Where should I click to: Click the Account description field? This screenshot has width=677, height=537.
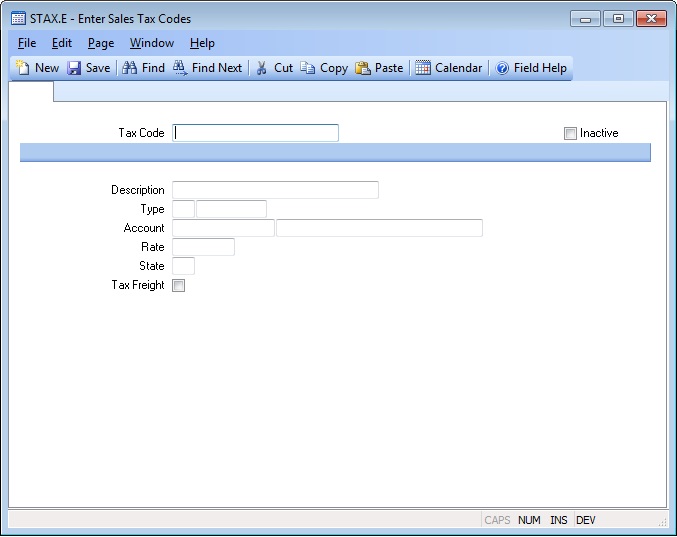click(x=380, y=228)
